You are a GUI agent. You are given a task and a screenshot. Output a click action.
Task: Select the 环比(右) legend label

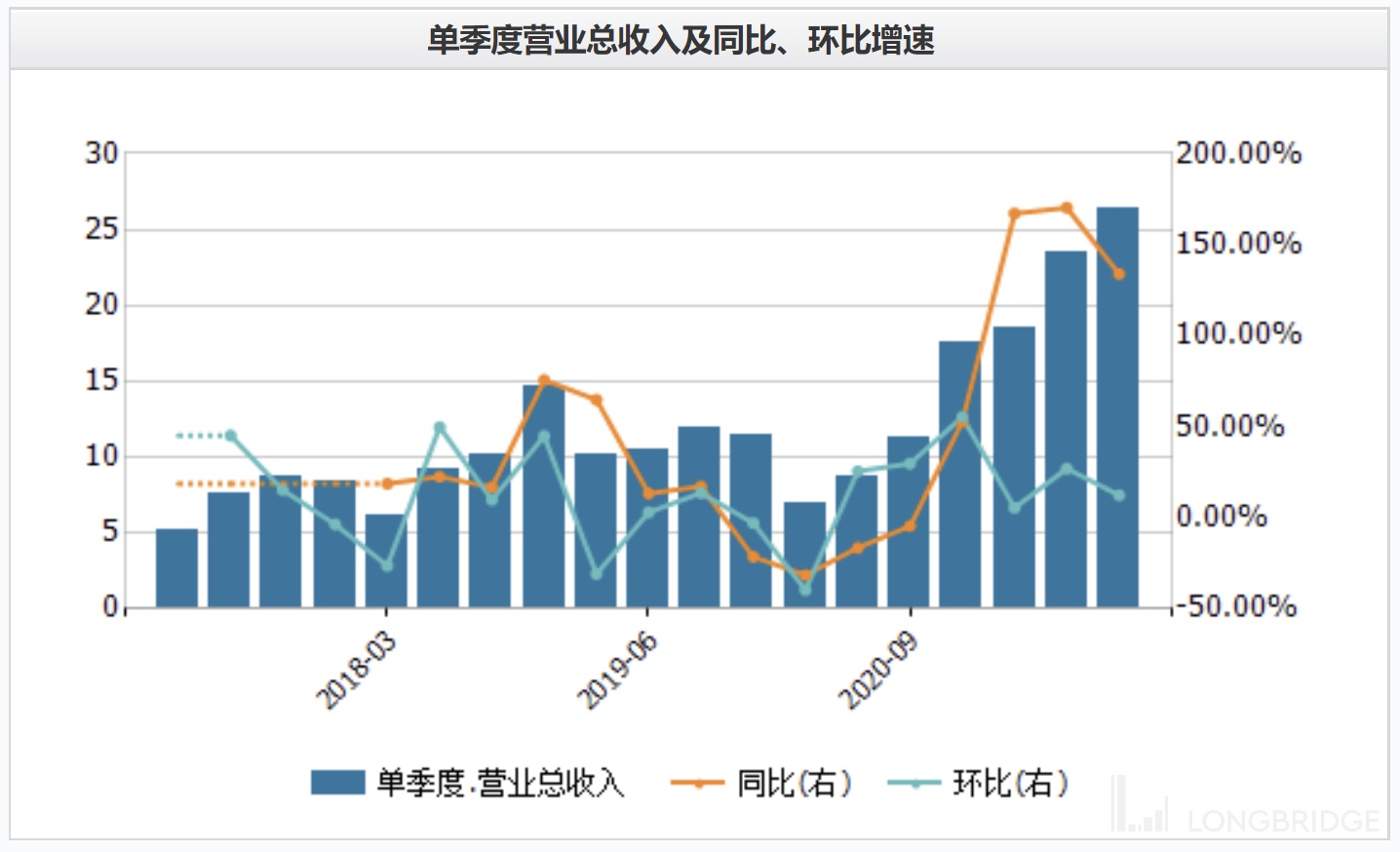coord(1011,783)
